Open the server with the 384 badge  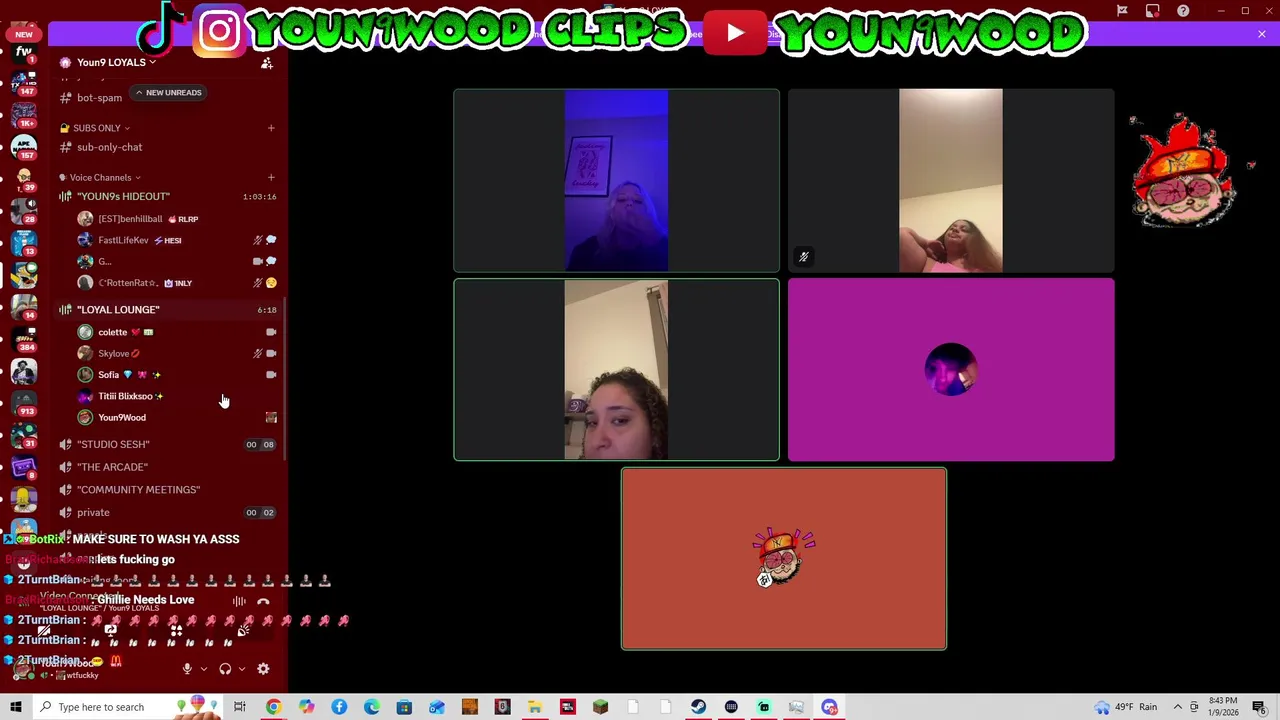(24, 340)
